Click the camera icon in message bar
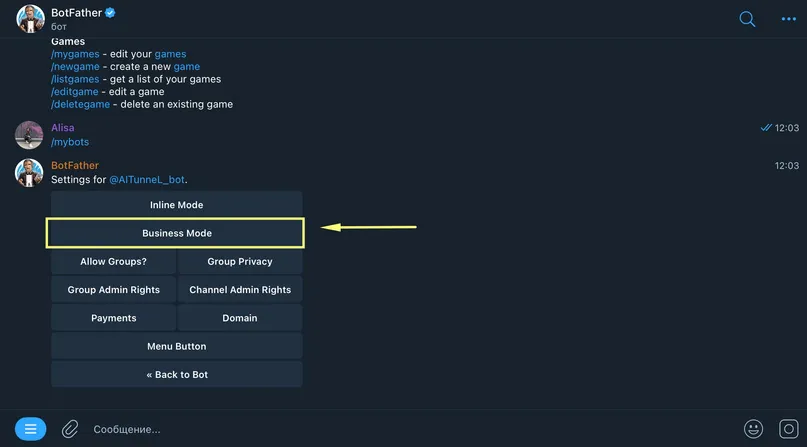 pyautogui.click(x=788, y=428)
